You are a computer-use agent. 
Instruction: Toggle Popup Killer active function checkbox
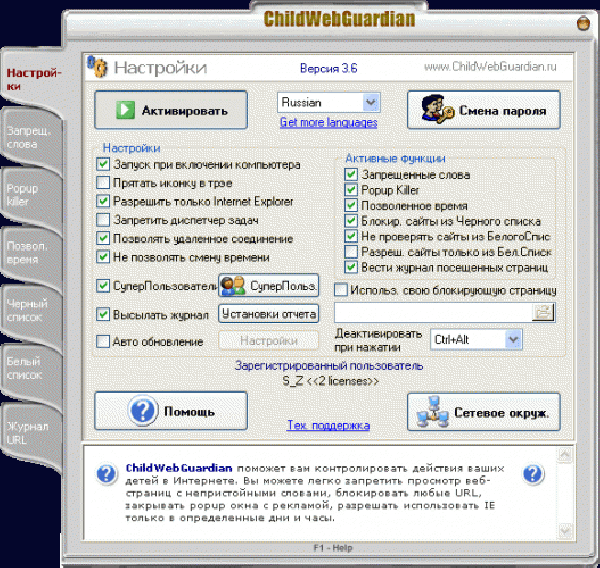351,190
